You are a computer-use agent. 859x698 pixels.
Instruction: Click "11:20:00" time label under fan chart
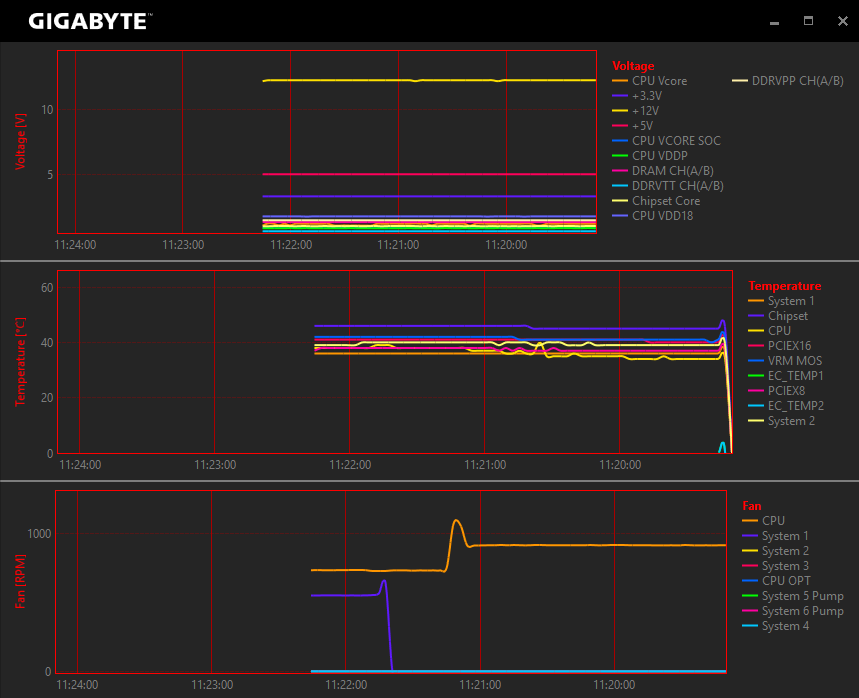coord(614,685)
